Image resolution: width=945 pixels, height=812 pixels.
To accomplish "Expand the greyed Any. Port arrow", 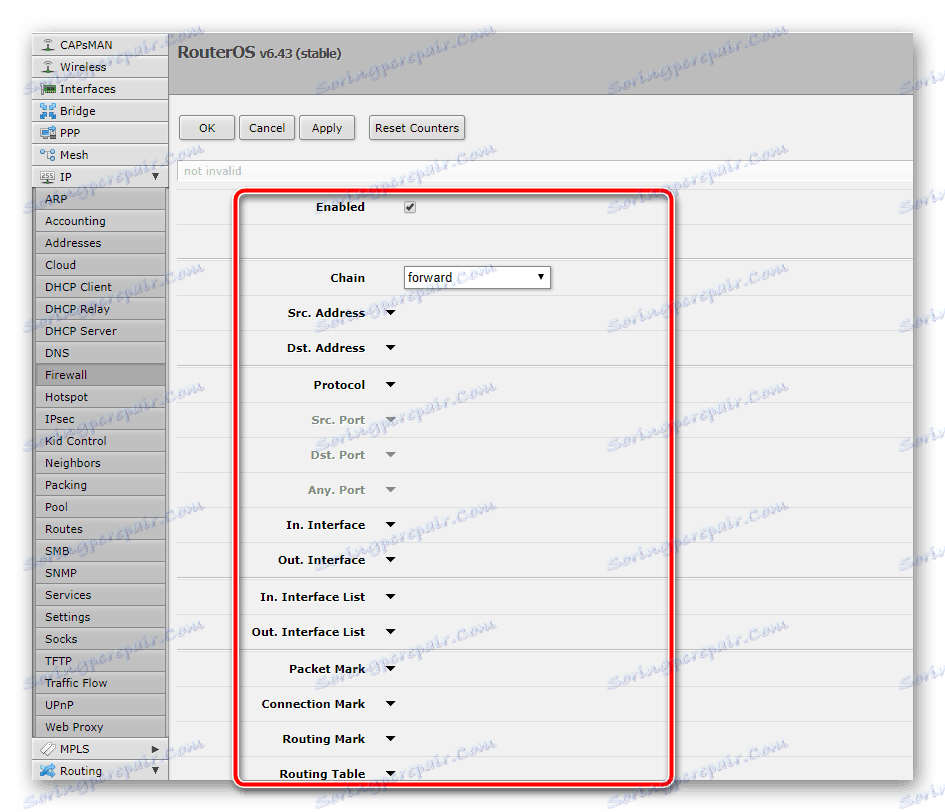I will 391,489.
